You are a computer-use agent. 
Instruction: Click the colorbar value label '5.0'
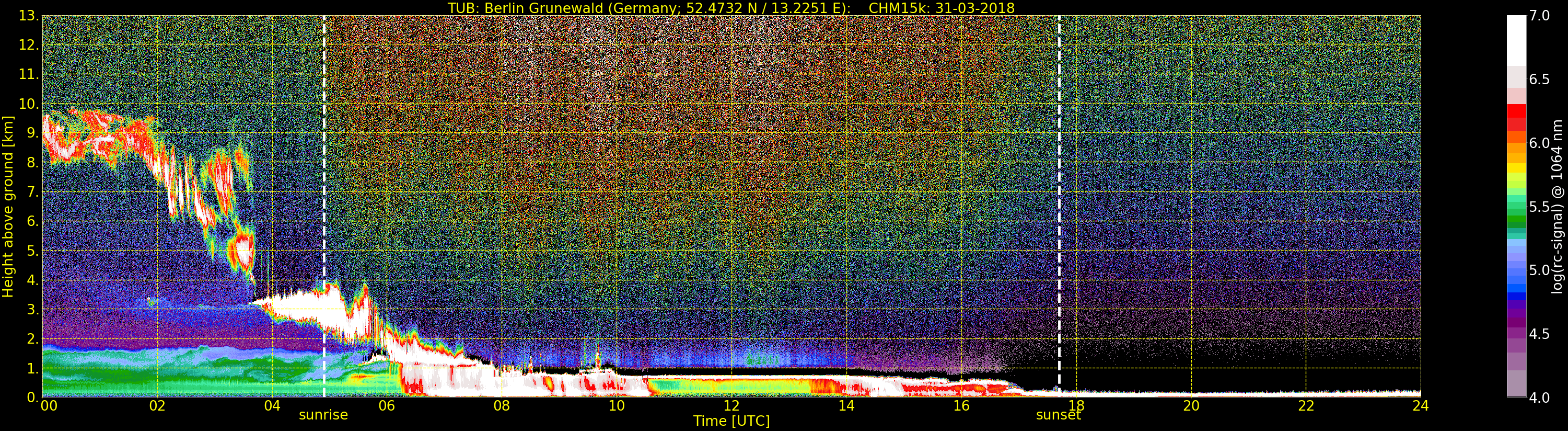[1539, 270]
